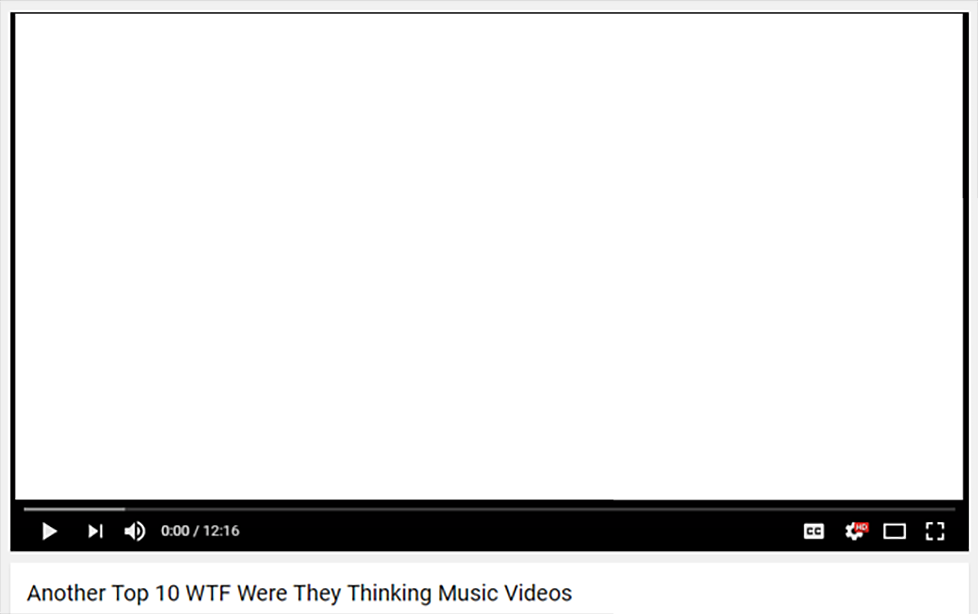Mute the video using the speaker icon
The image size is (978, 614).
point(135,531)
